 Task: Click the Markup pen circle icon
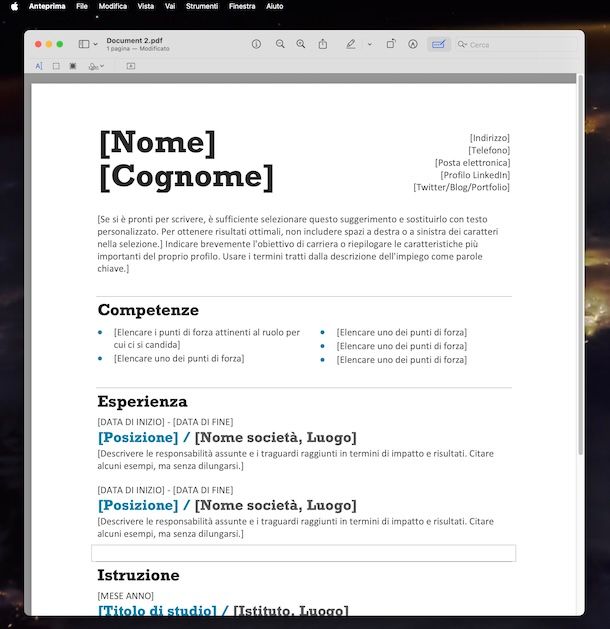click(x=412, y=45)
